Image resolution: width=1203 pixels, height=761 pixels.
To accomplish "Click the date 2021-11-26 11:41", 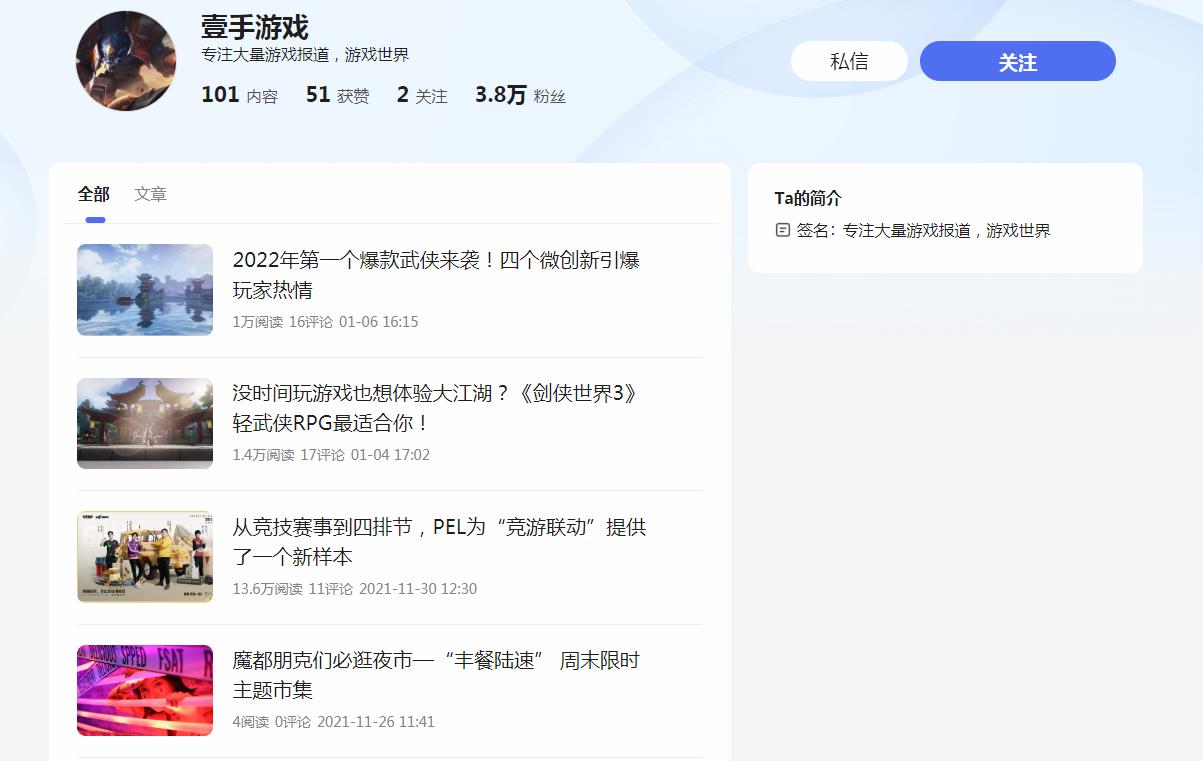I will tap(376, 722).
